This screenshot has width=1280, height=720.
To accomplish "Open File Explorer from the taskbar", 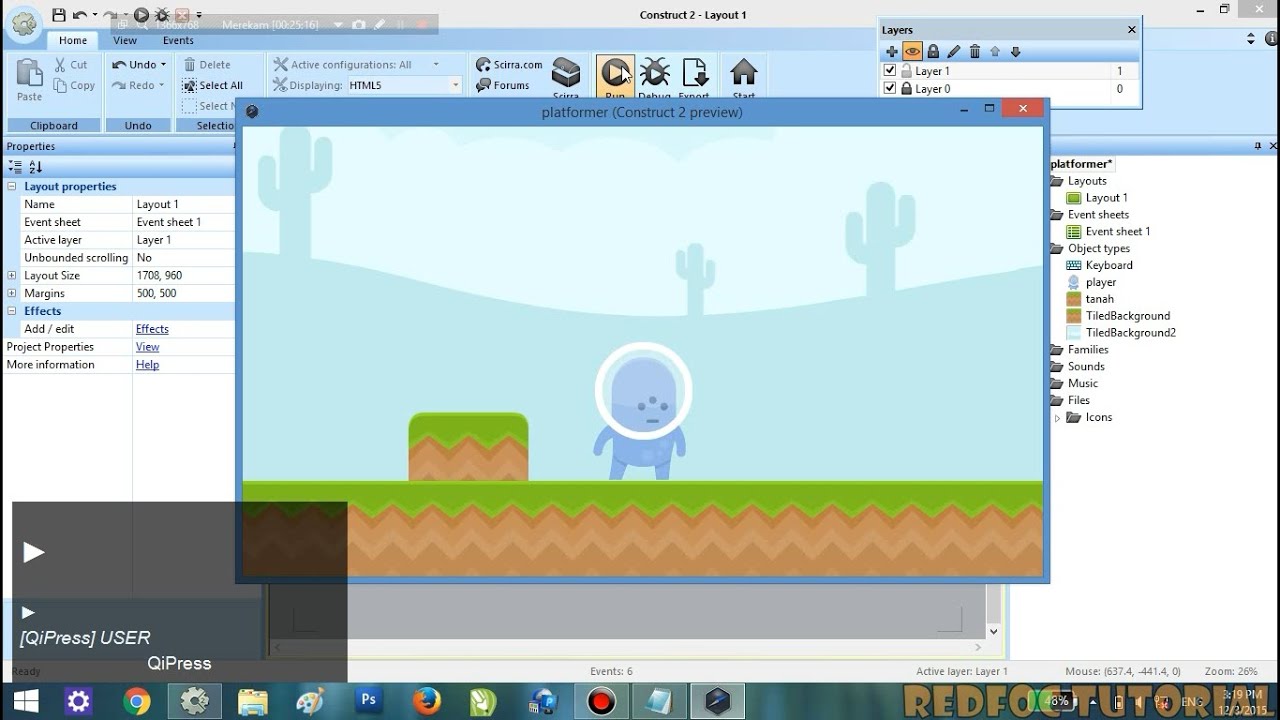I will [x=253, y=700].
